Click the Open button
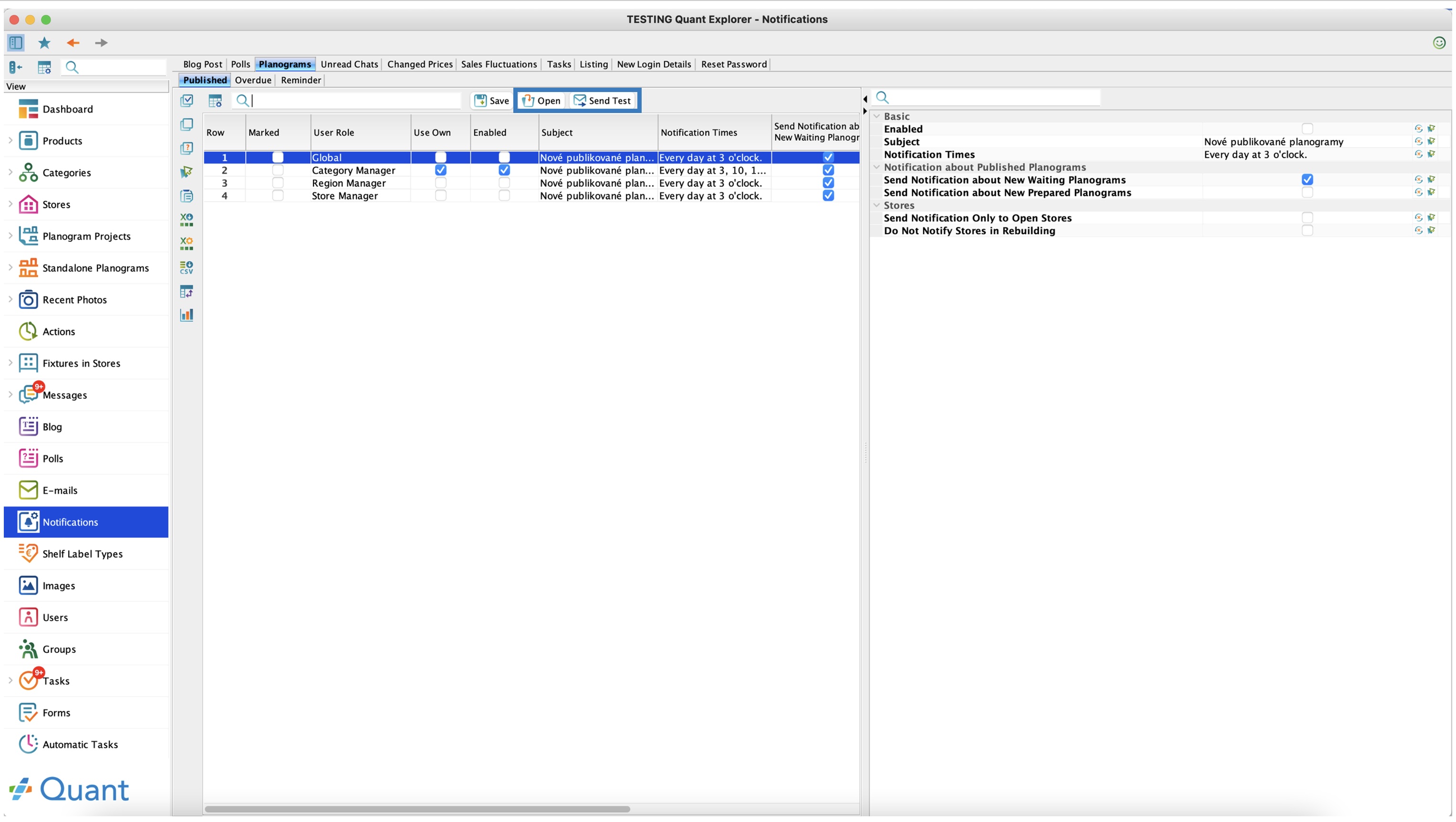Viewport: 1456px width, 822px height. [541, 101]
